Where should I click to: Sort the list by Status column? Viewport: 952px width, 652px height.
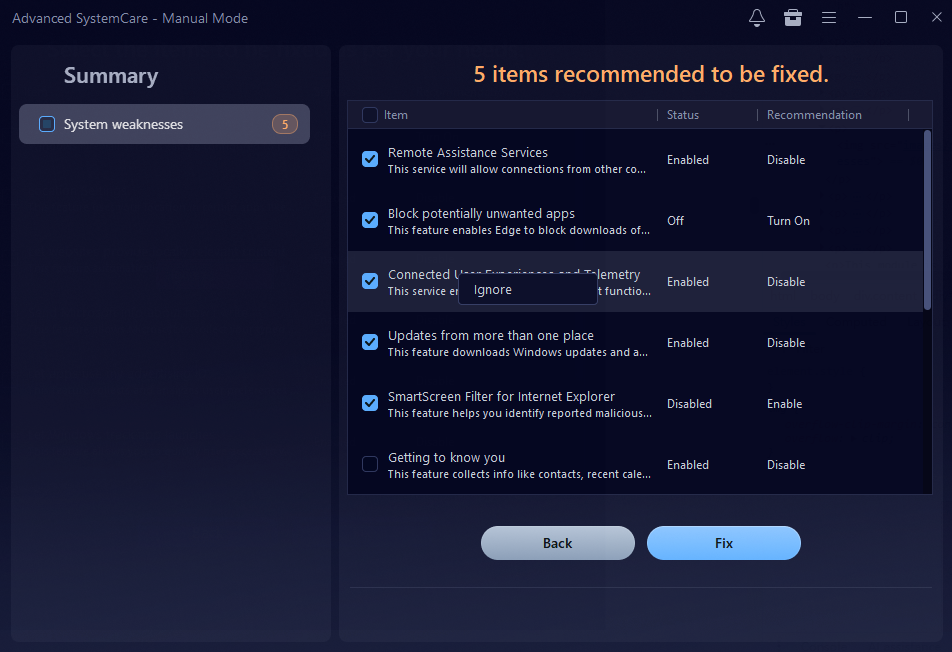[x=683, y=115]
